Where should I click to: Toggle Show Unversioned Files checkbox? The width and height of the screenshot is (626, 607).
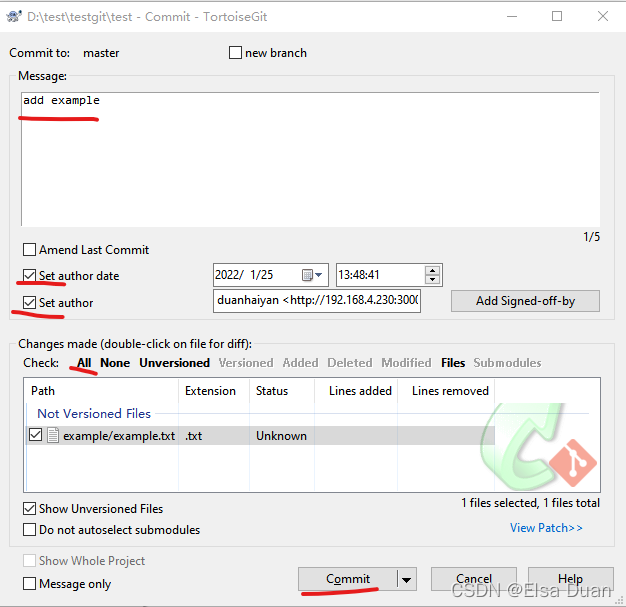(x=30, y=509)
